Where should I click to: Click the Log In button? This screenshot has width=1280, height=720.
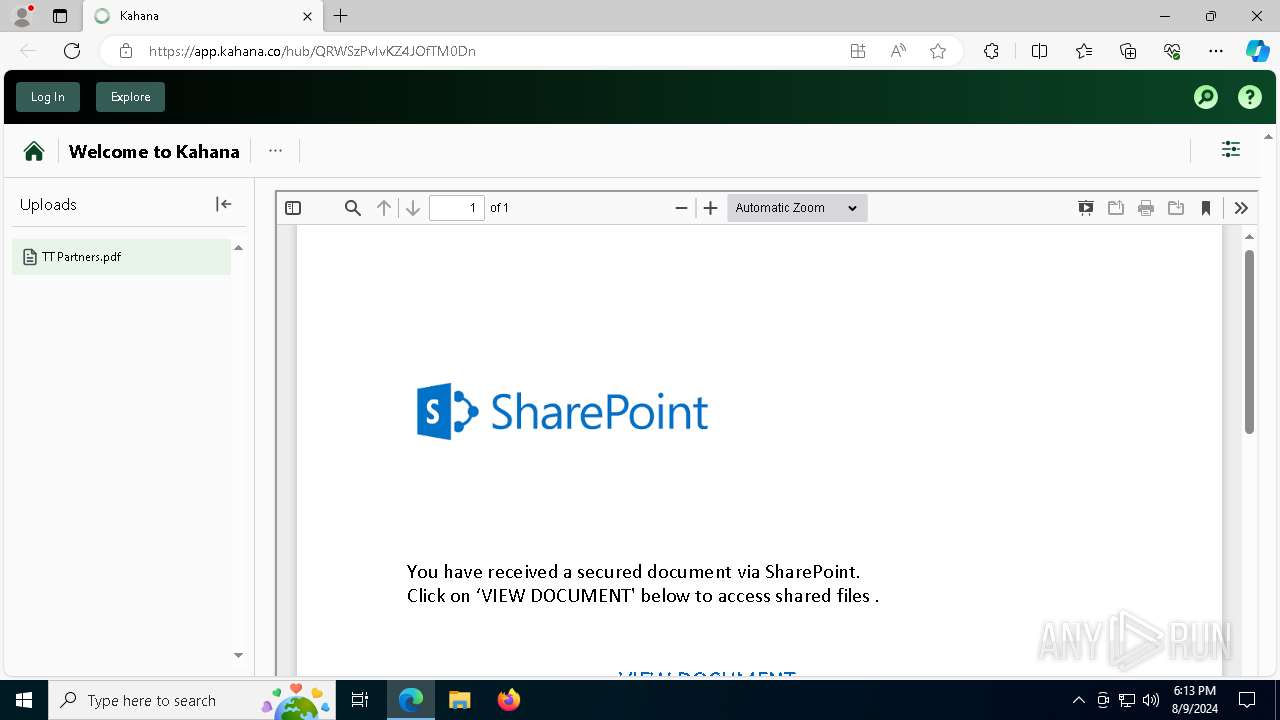pos(47,97)
